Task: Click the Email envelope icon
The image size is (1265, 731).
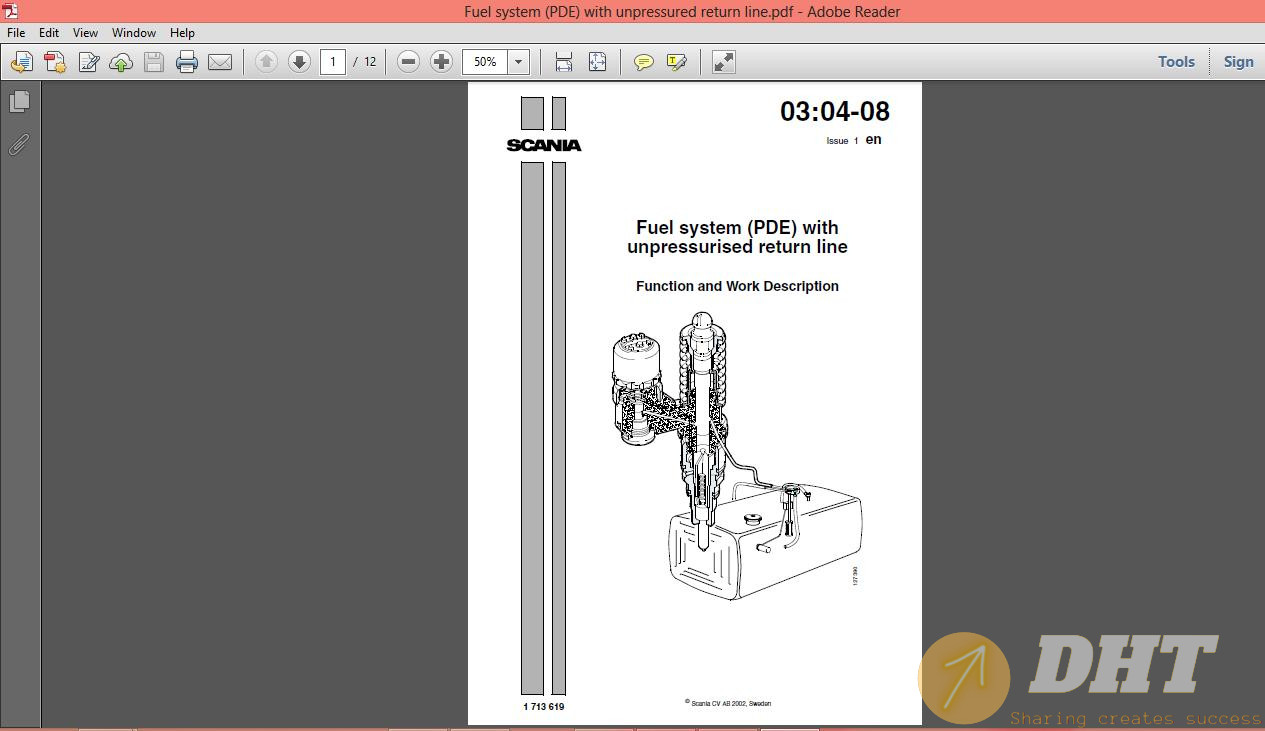Action: (x=220, y=62)
